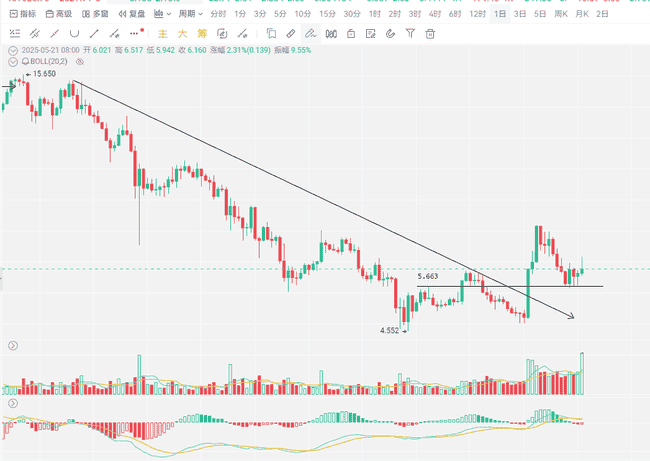Open the 周期 period dropdown
Viewport: 650px width, 461px height.
click(191, 15)
